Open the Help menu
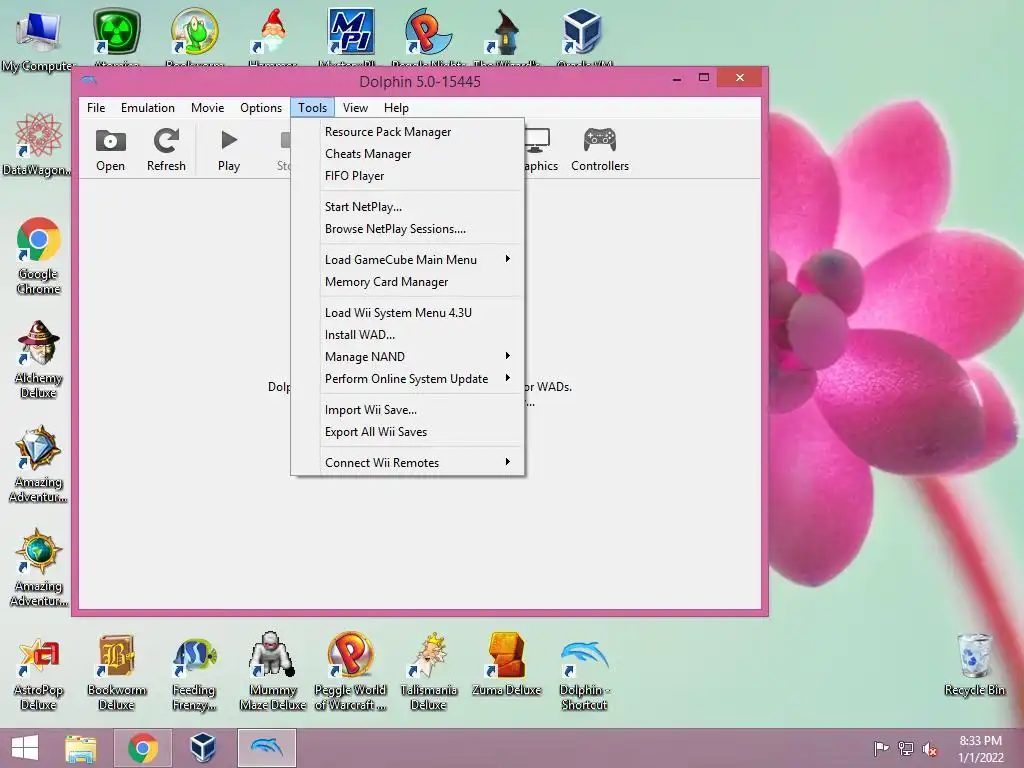The image size is (1024, 768). (396, 108)
